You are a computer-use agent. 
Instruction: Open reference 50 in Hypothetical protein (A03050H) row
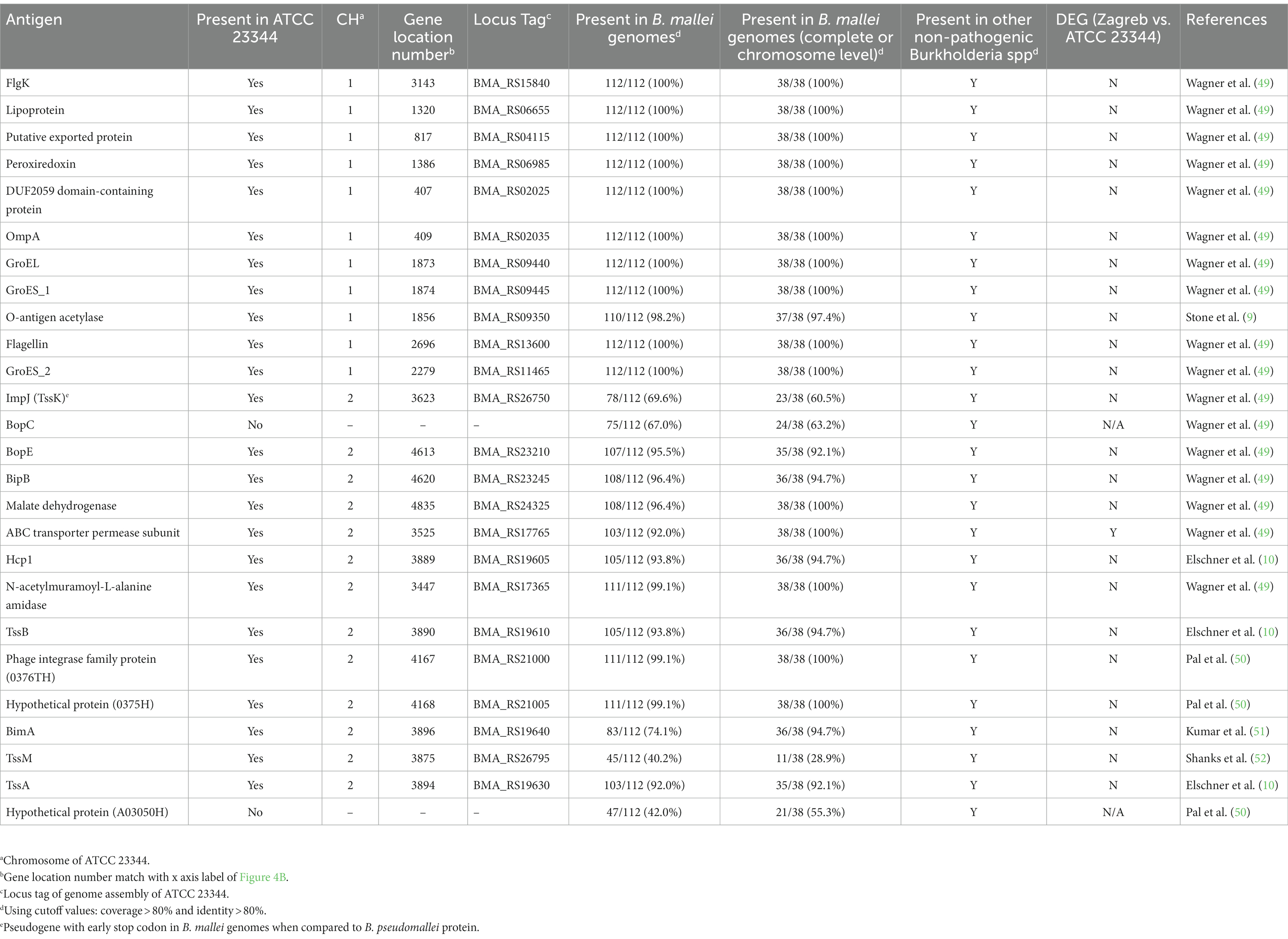point(1240,812)
